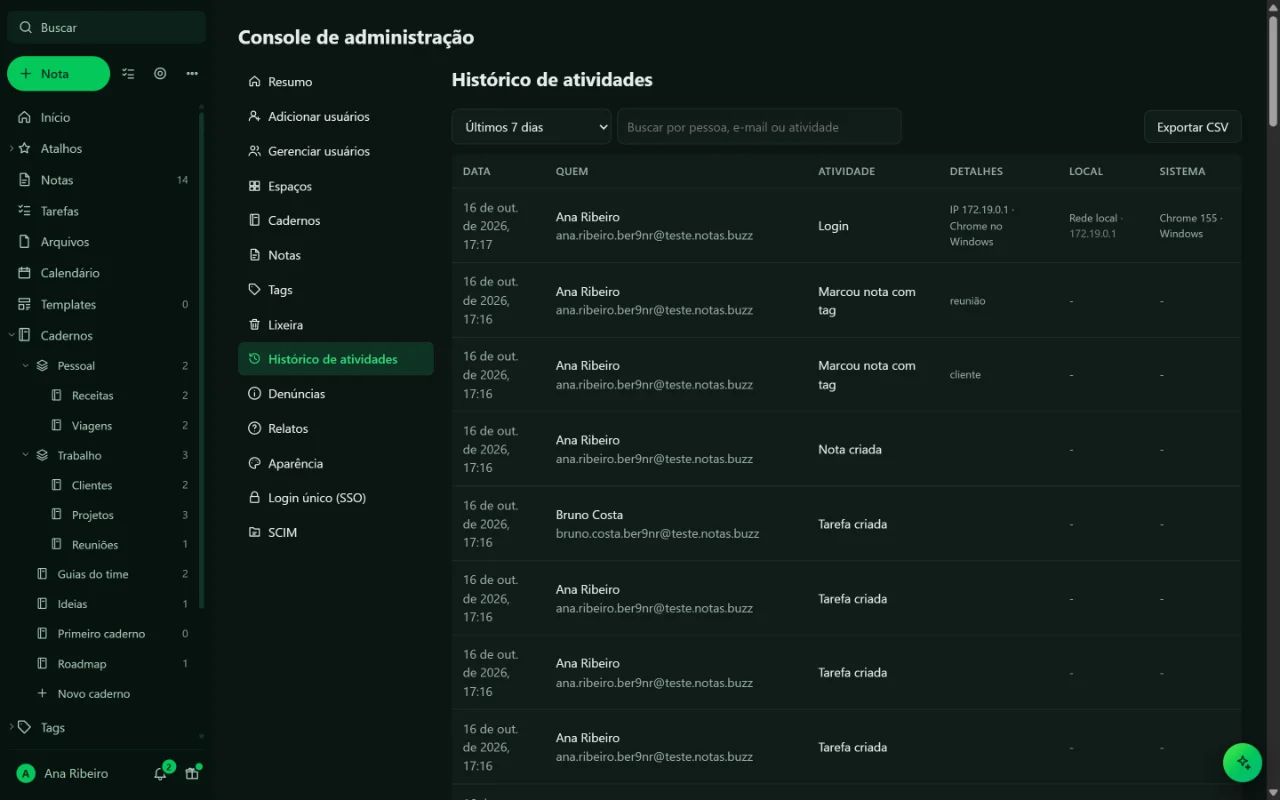This screenshot has height=800, width=1280.
Task: Click the lock icon beside Login único (SSO)
Action: coord(254,497)
